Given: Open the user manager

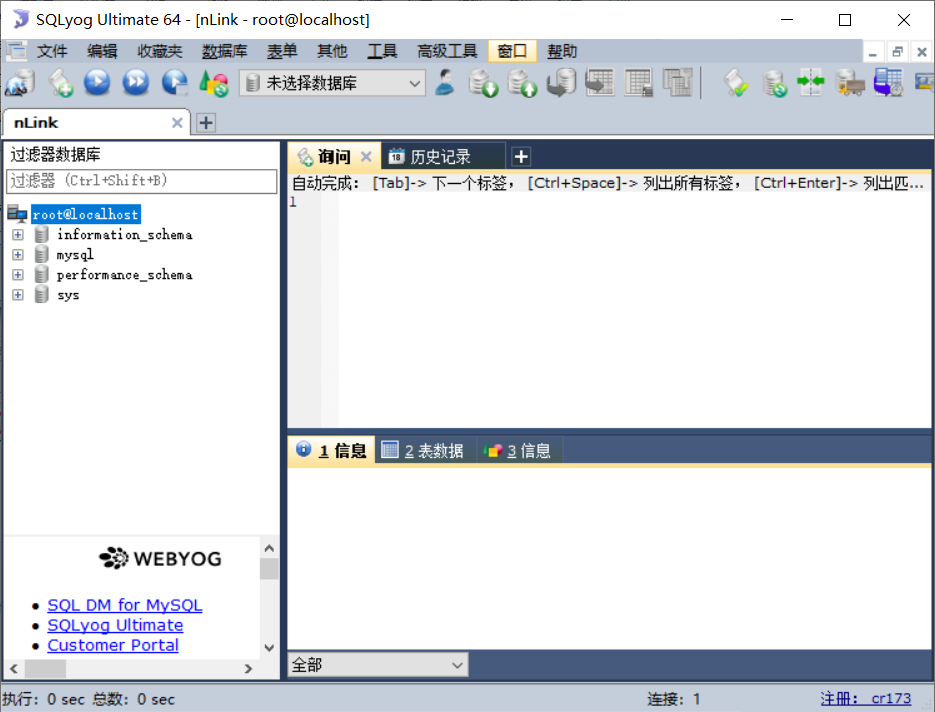Looking at the screenshot, I should coord(445,82).
